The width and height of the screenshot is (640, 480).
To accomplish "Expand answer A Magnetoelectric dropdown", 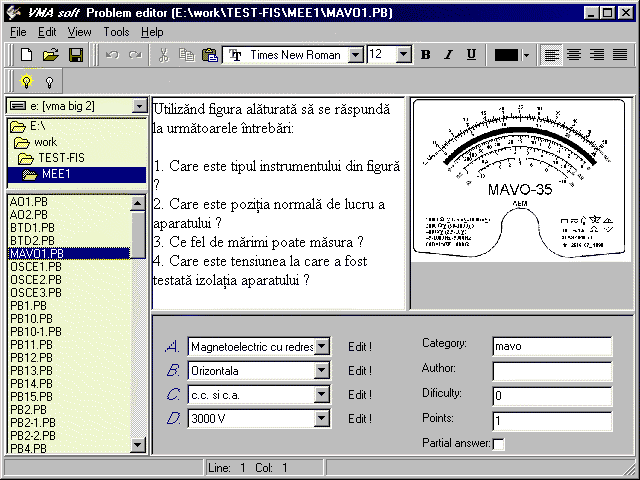I will click(x=321, y=347).
